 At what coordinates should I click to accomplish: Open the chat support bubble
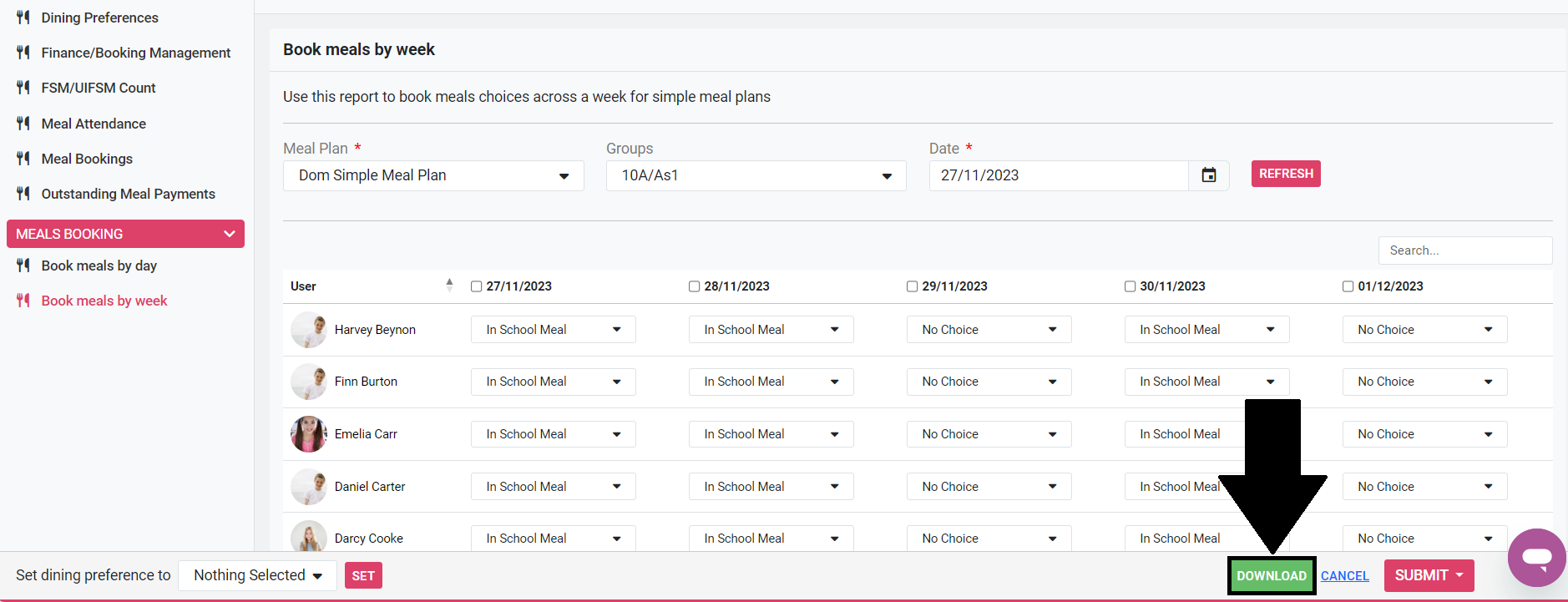[x=1536, y=558]
